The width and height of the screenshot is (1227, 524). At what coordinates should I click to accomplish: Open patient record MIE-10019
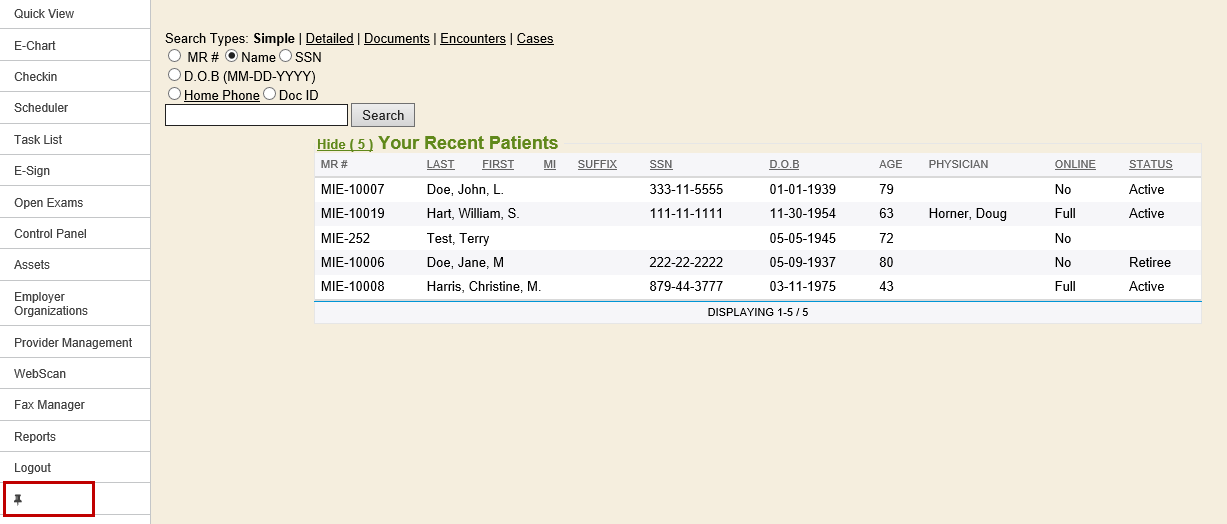352,214
